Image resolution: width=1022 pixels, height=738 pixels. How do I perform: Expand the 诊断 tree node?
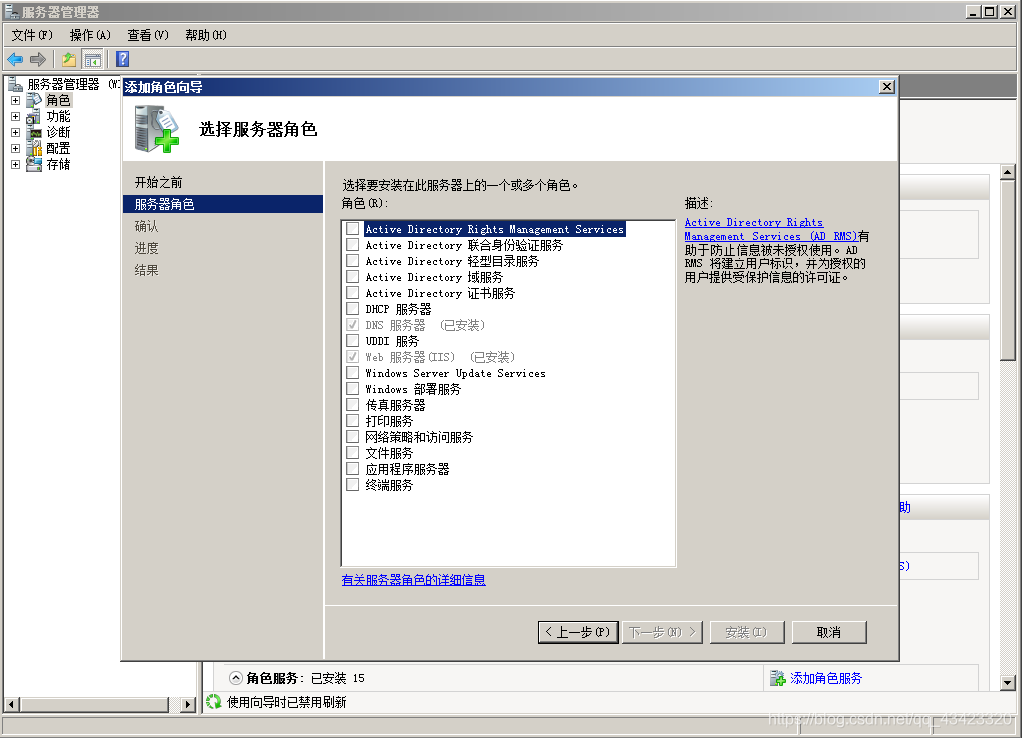15,132
